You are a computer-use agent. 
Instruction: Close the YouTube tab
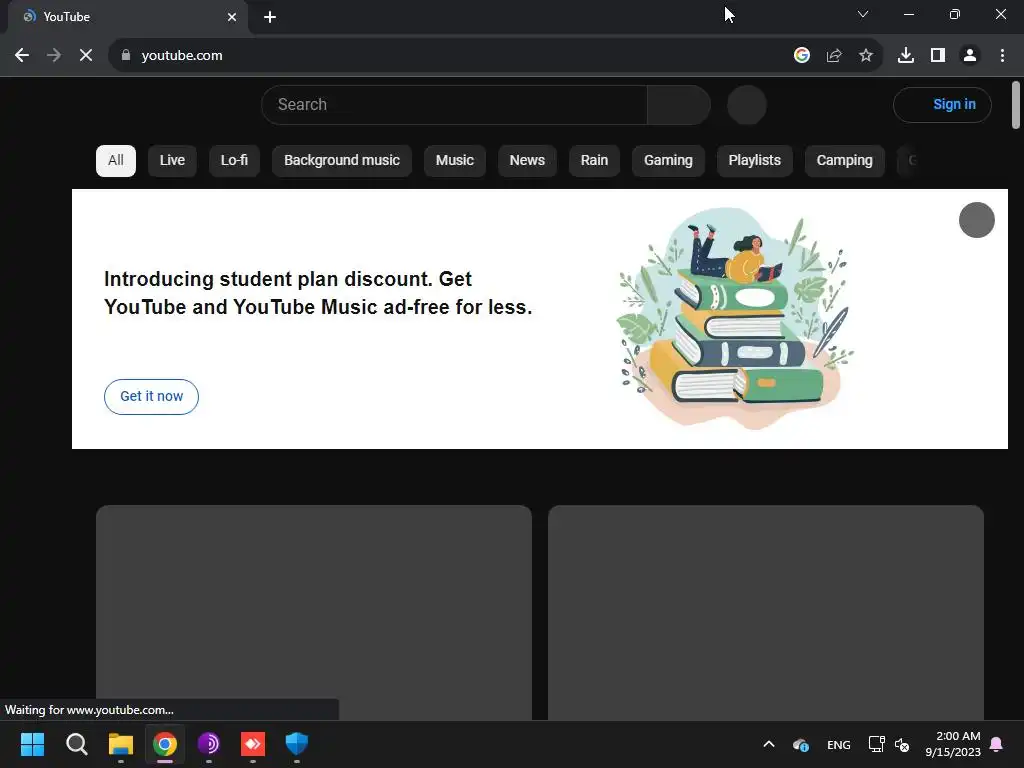[x=232, y=17]
